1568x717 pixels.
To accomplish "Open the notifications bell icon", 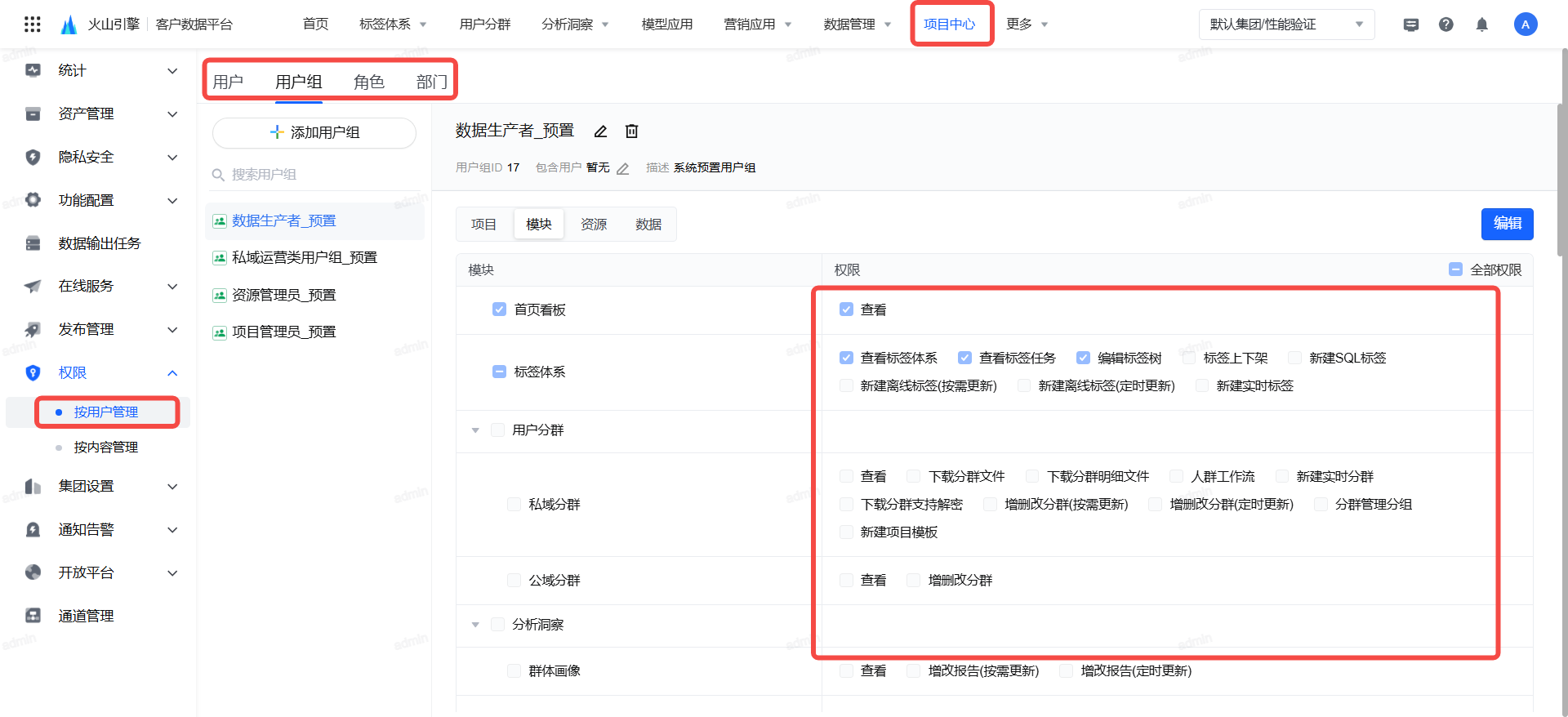I will pyautogui.click(x=1481, y=24).
